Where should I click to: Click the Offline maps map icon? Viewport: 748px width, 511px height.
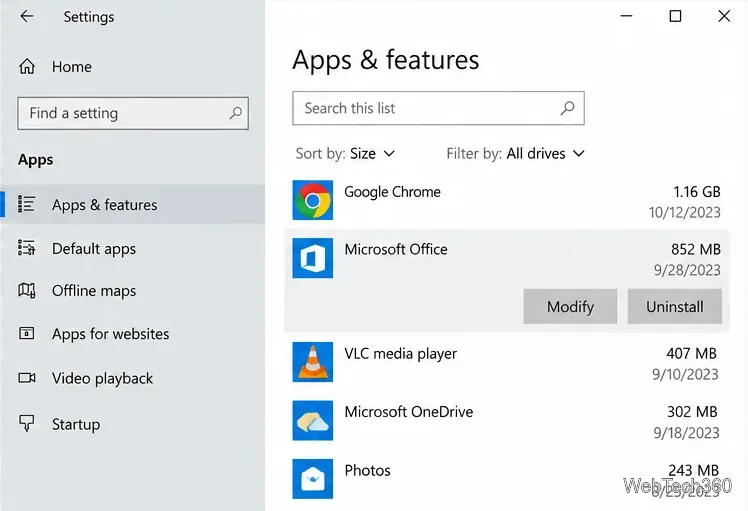(x=26, y=290)
